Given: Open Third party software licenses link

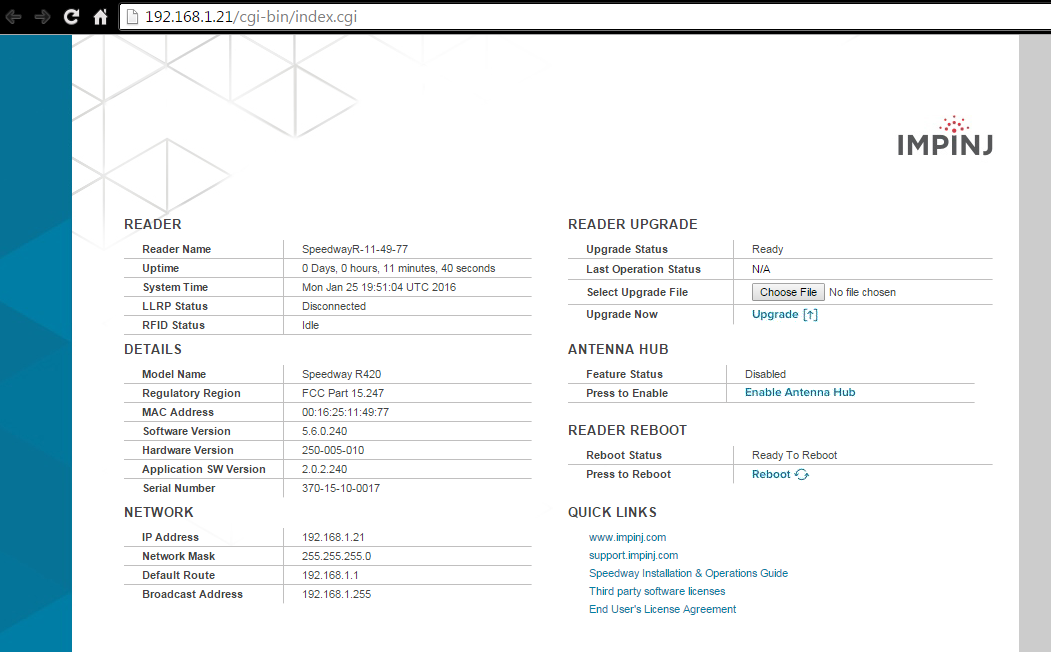Looking at the screenshot, I should coord(657,592).
